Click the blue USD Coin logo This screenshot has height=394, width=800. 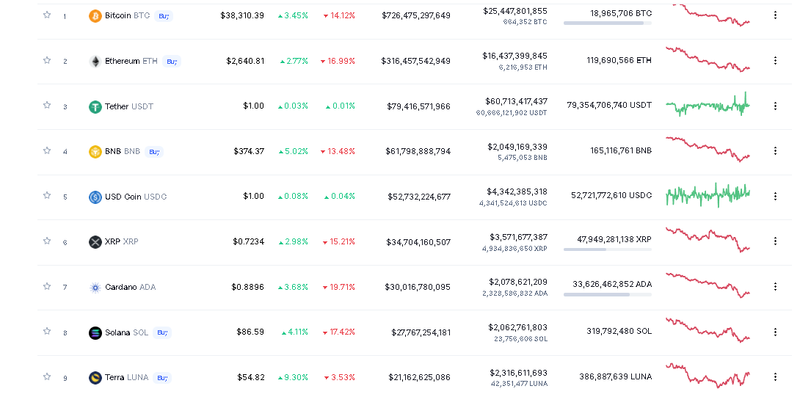click(95, 197)
